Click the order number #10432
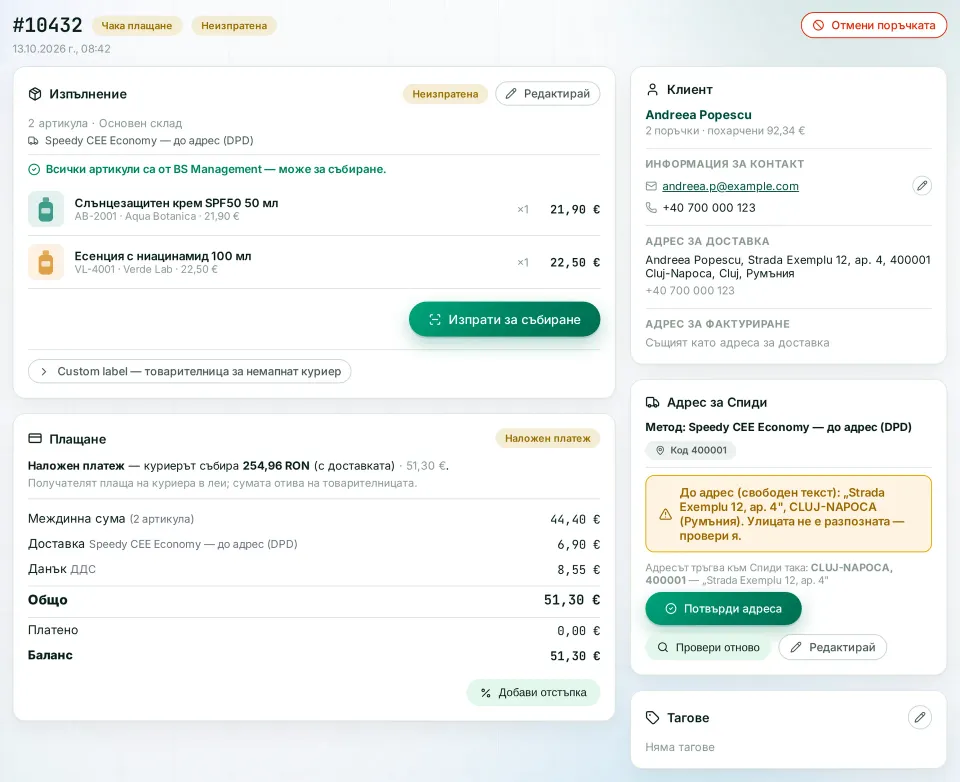Viewport: 960px width, 782px height. pos(47,25)
